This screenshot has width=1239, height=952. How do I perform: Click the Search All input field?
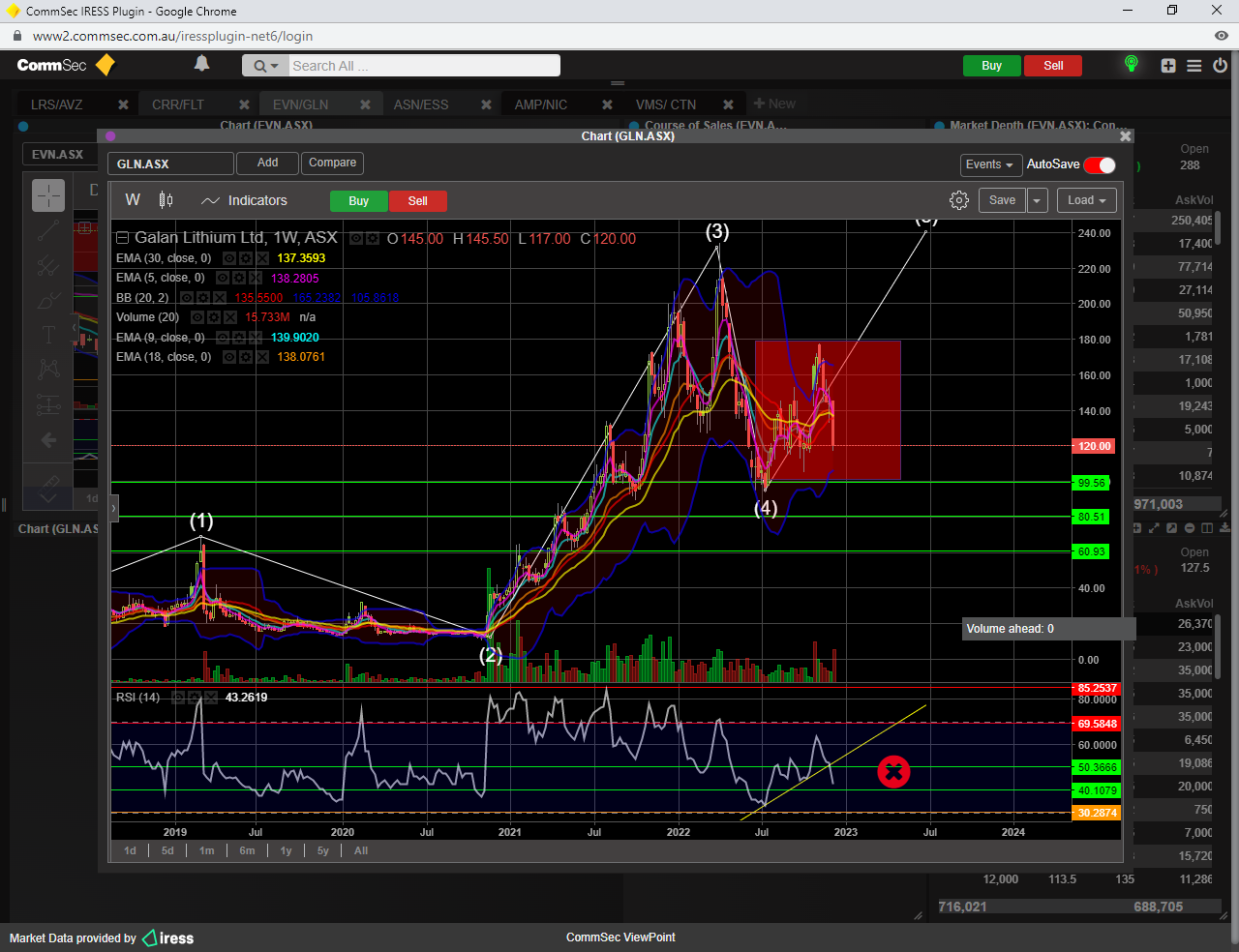[424, 66]
